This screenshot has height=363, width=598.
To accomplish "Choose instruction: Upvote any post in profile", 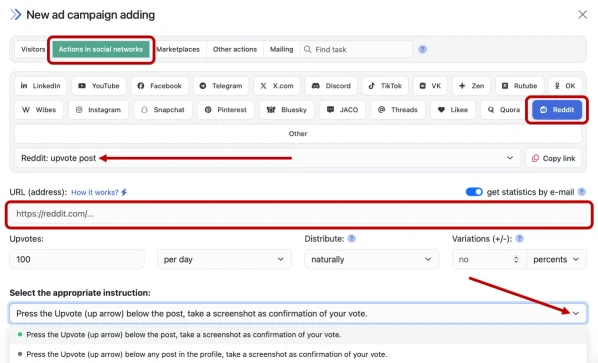I will point(298,354).
